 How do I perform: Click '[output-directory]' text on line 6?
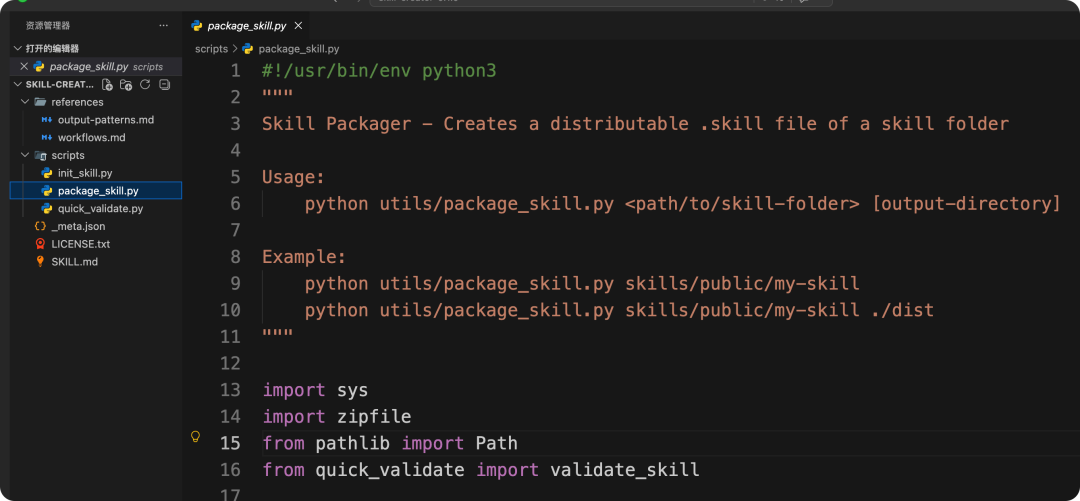pyautogui.click(x=966, y=204)
